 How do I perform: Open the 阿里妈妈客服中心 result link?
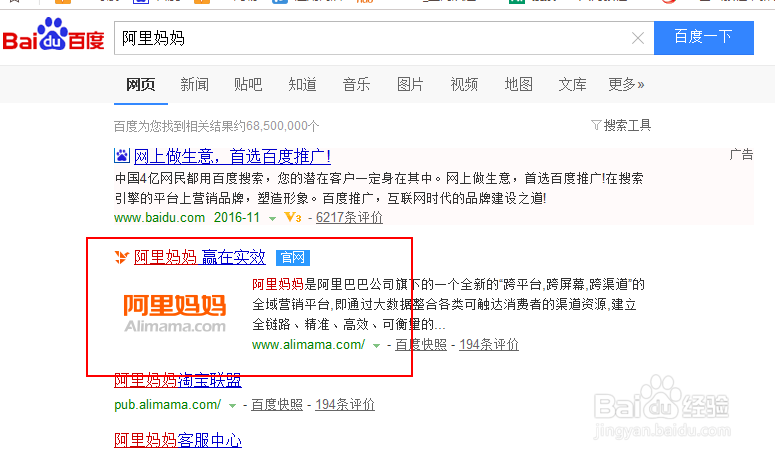(178, 440)
